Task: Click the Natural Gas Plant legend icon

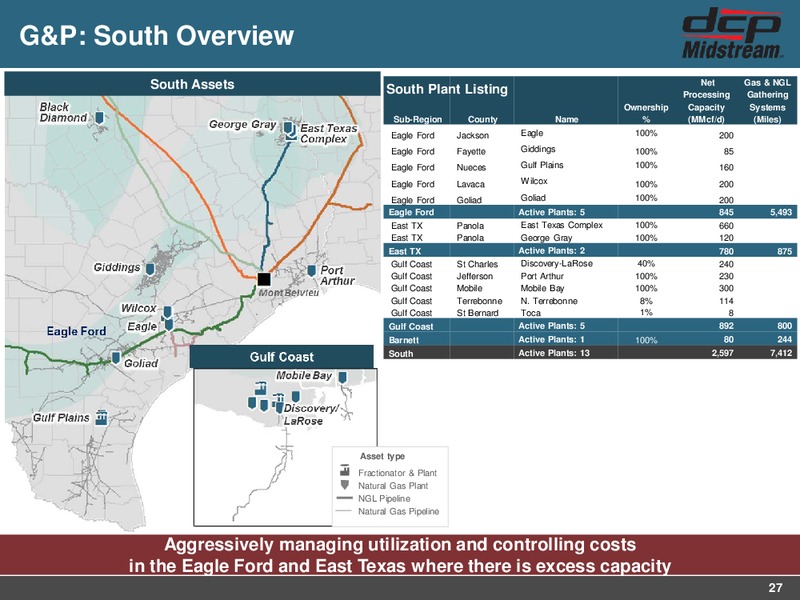Action: pos(345,485)
